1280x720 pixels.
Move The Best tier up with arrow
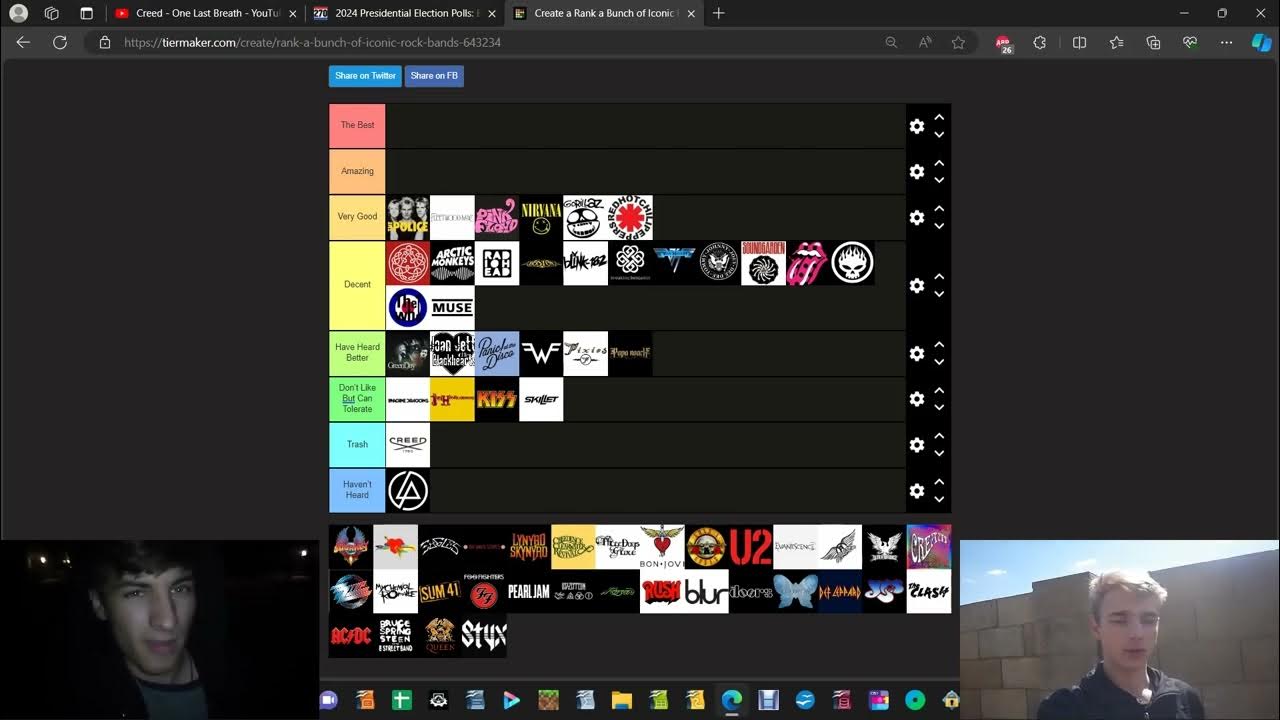[939, 117]
